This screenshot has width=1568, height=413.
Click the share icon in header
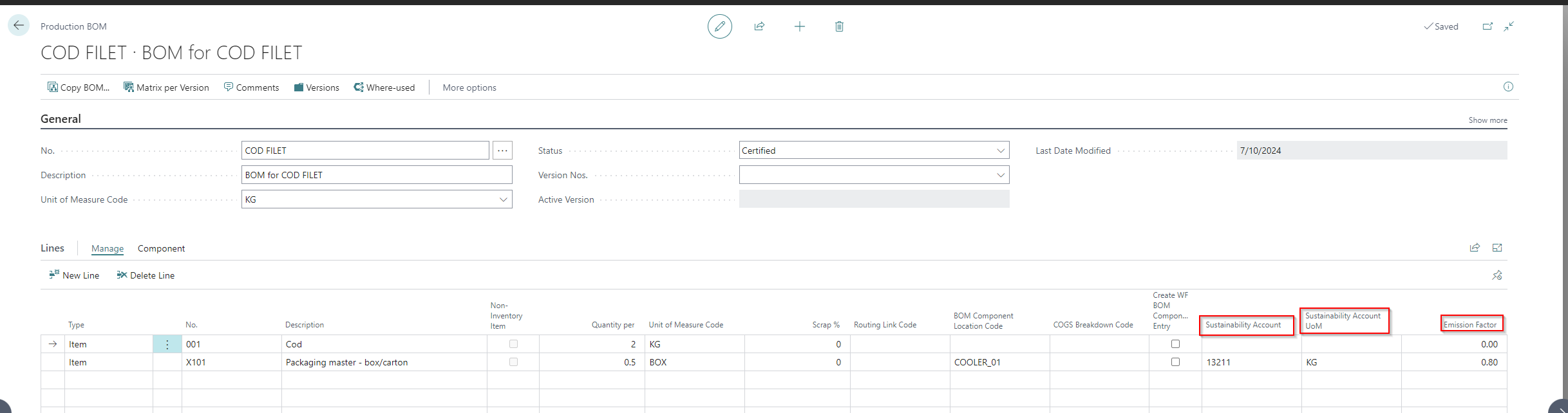tap(759, 26)
